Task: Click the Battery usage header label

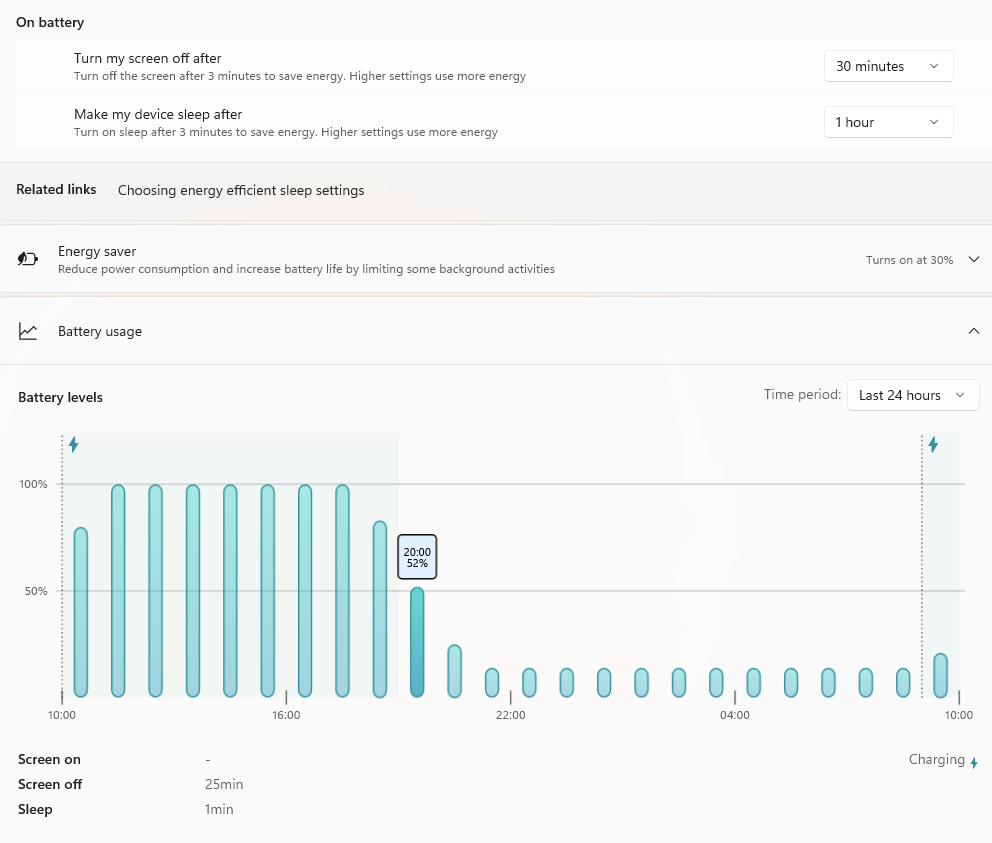Action: click(100, 331)
